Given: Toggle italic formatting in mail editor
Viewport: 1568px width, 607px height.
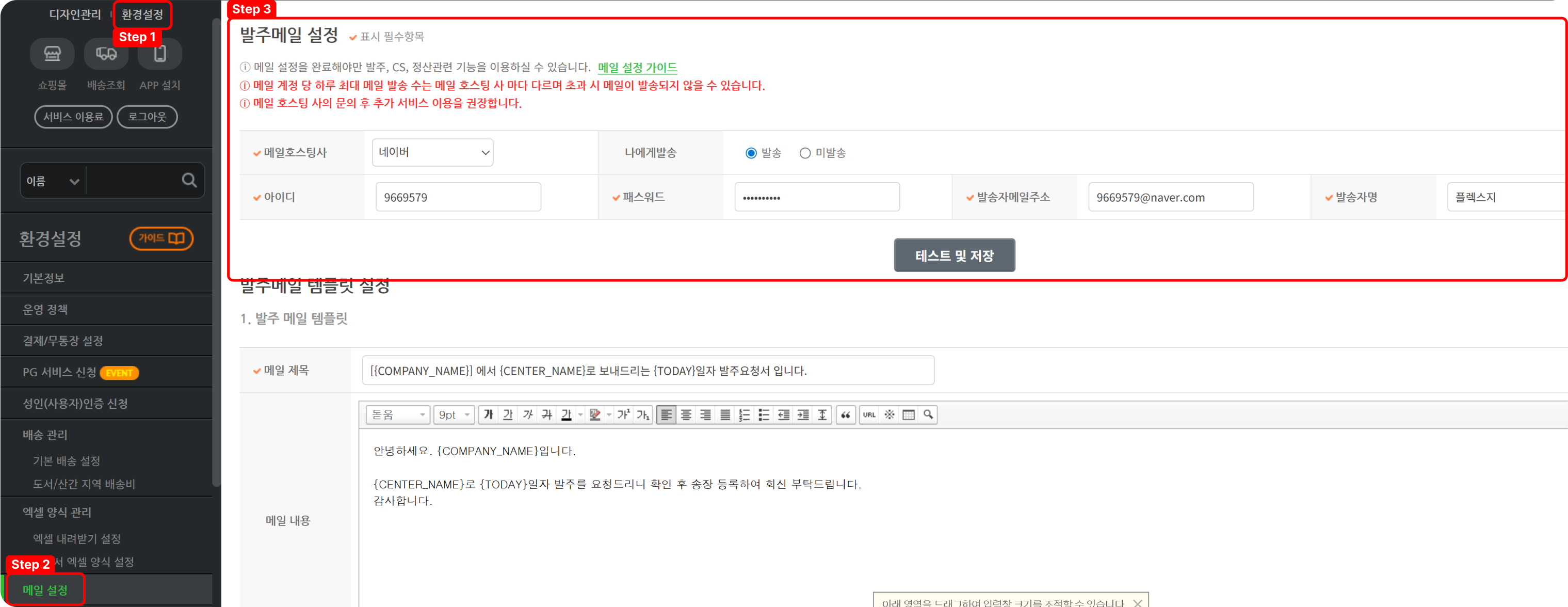Looking at the screenshot, I should (527, 414).
